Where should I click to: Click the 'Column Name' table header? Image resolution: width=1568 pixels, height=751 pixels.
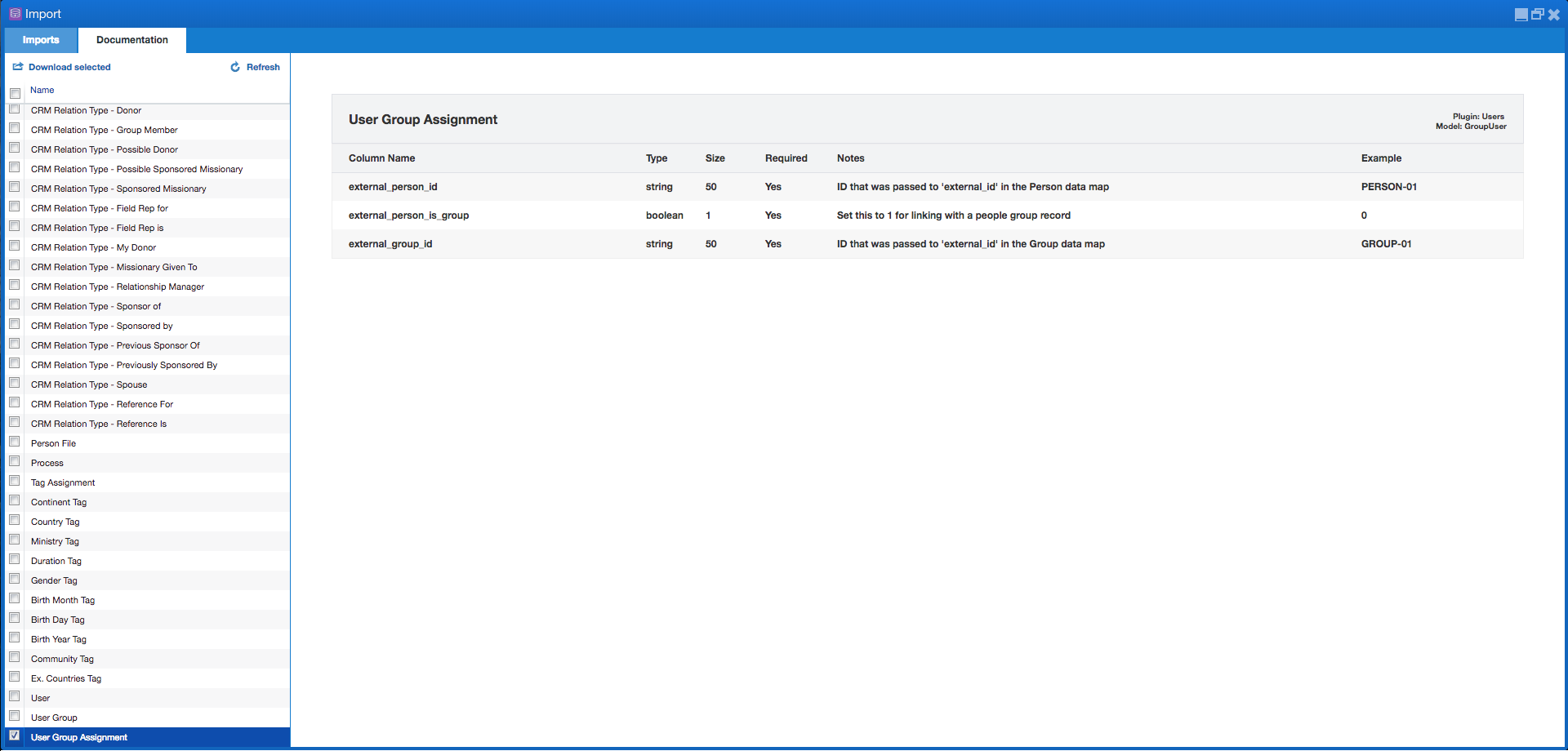381,158
